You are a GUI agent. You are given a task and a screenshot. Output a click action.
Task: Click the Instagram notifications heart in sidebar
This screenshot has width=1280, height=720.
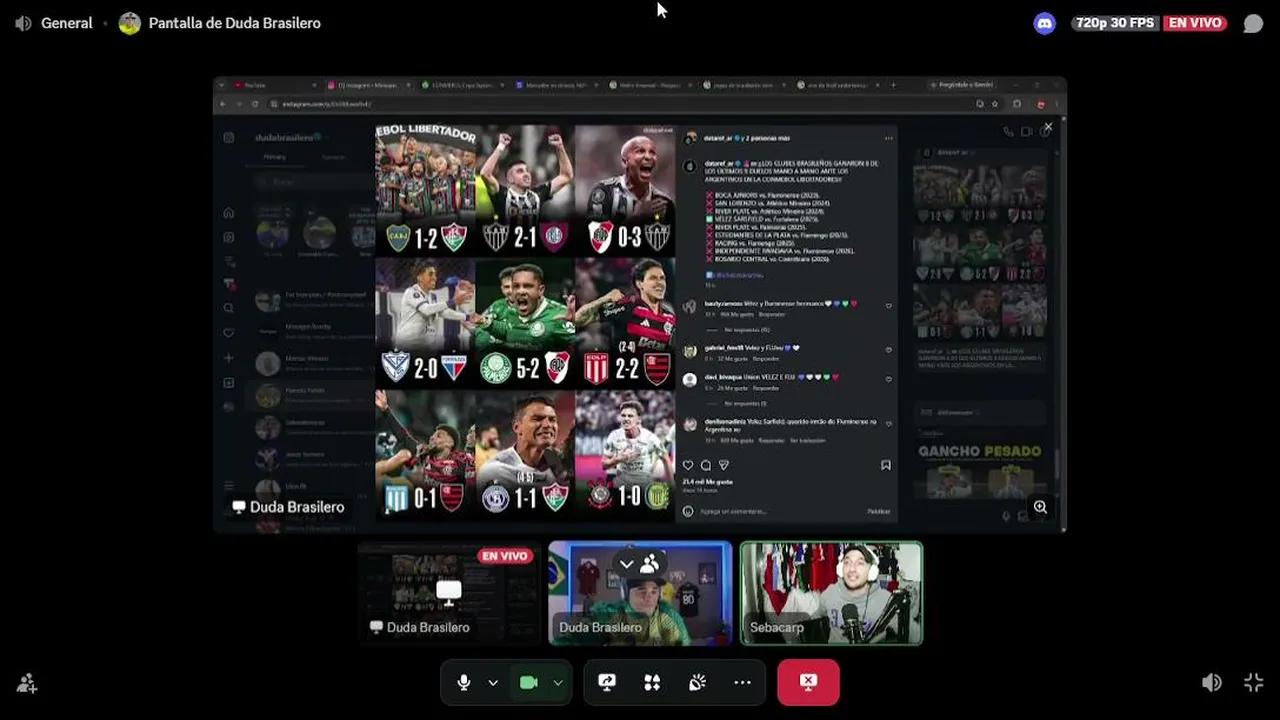[229, 333]
